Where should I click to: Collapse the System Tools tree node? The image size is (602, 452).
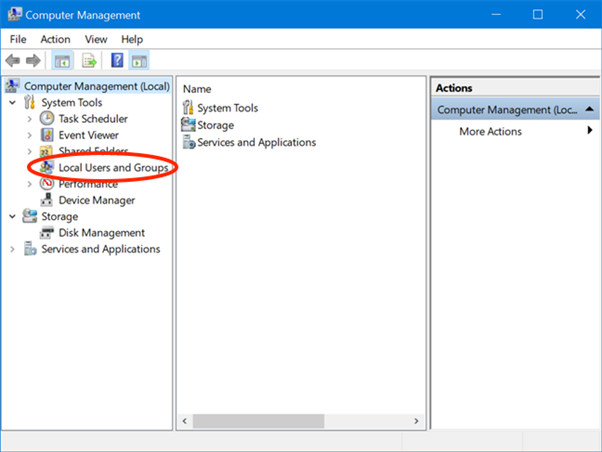[12, 102]
